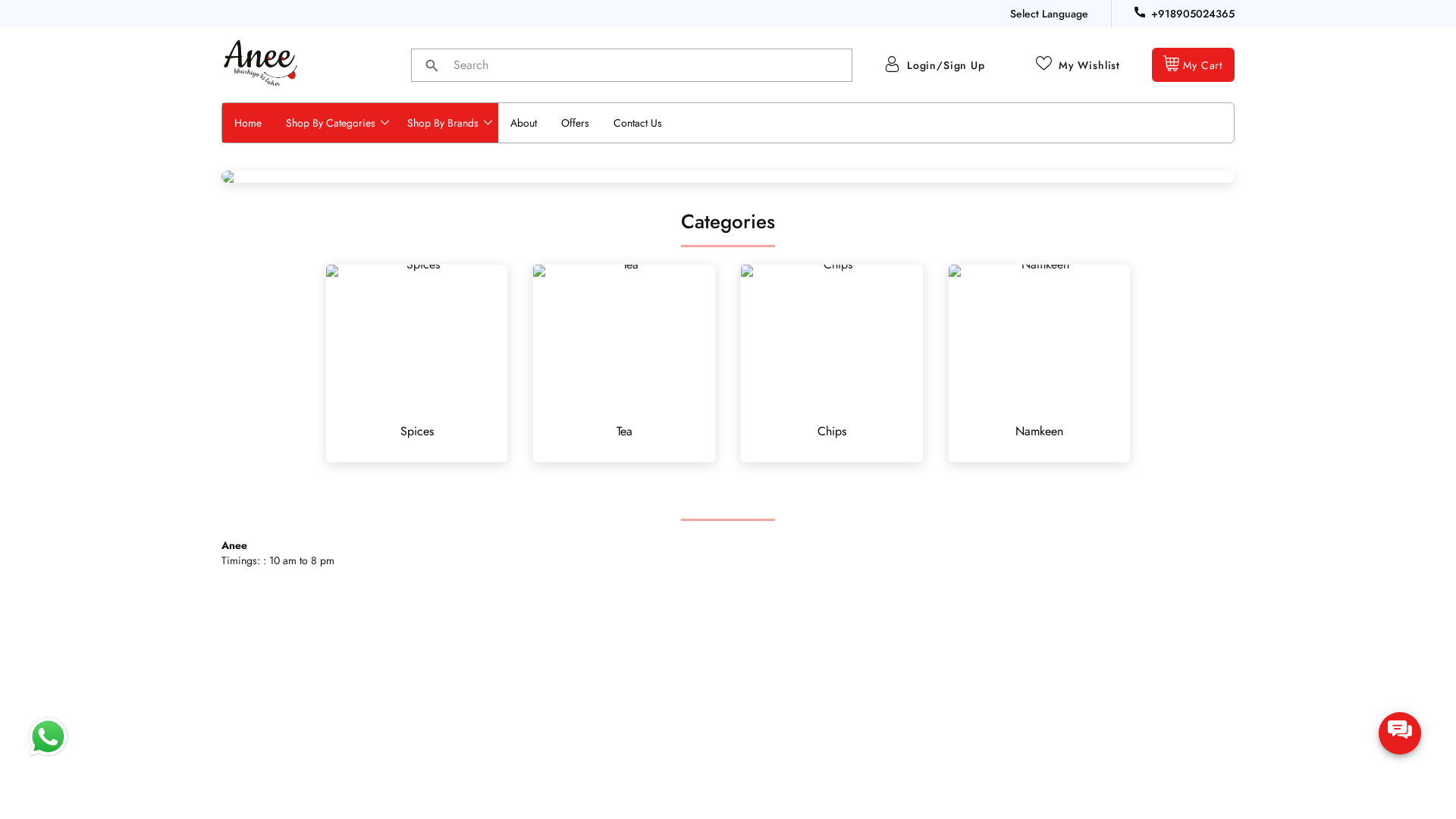Focus the Search input field
The image size is (1456, 819).
(631, 65)
